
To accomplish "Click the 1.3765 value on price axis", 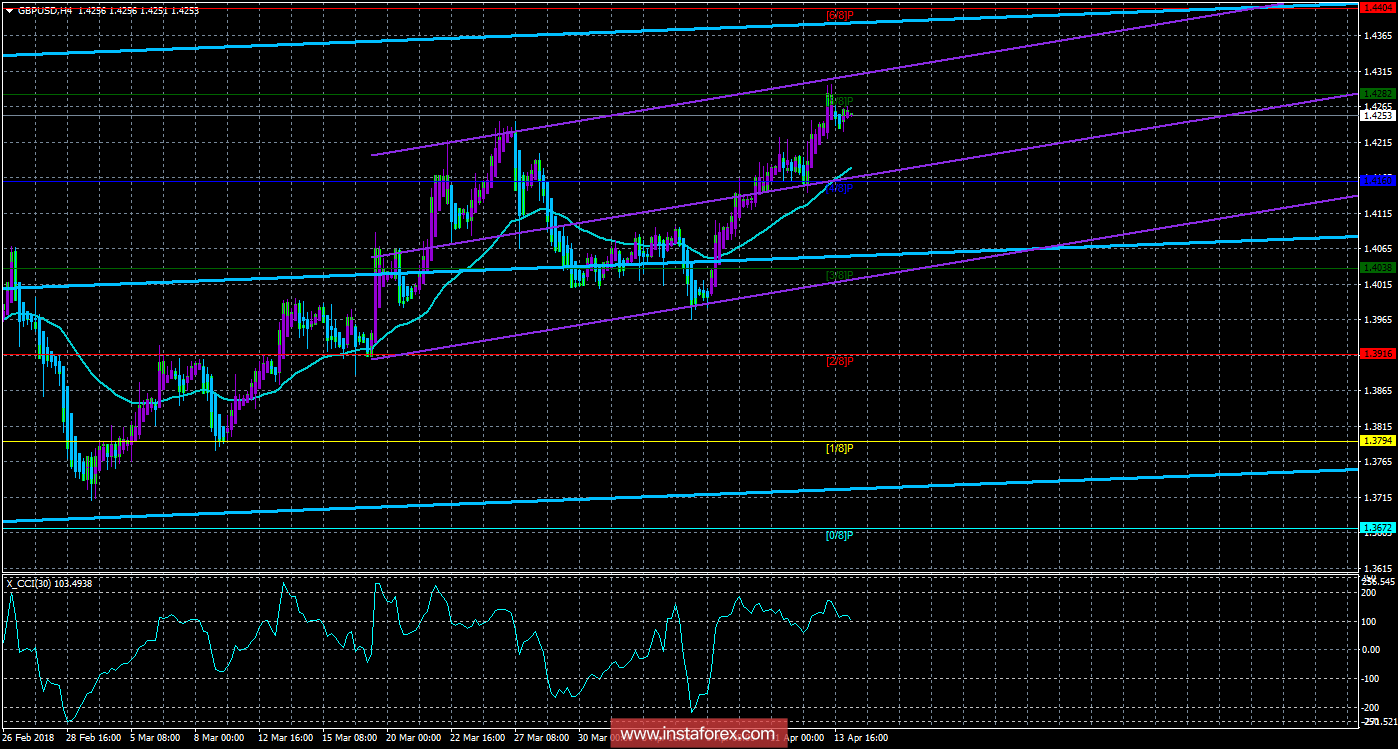I will 1377,462.
